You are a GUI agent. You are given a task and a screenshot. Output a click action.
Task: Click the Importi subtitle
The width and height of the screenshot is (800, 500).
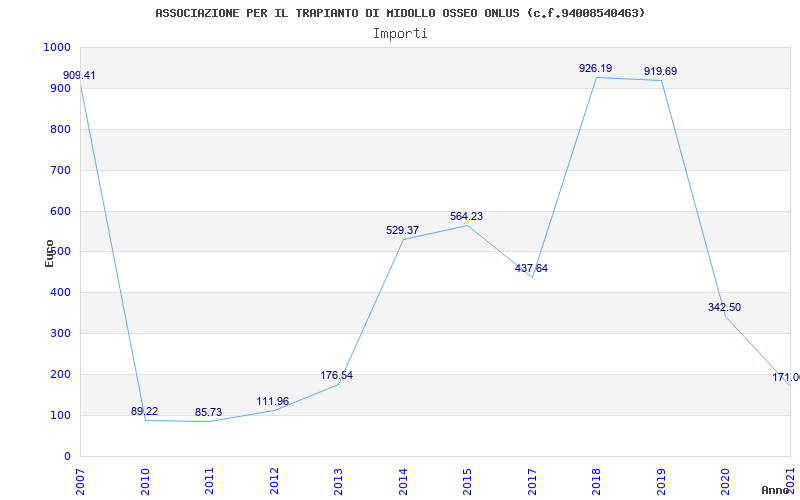(400, 34)
